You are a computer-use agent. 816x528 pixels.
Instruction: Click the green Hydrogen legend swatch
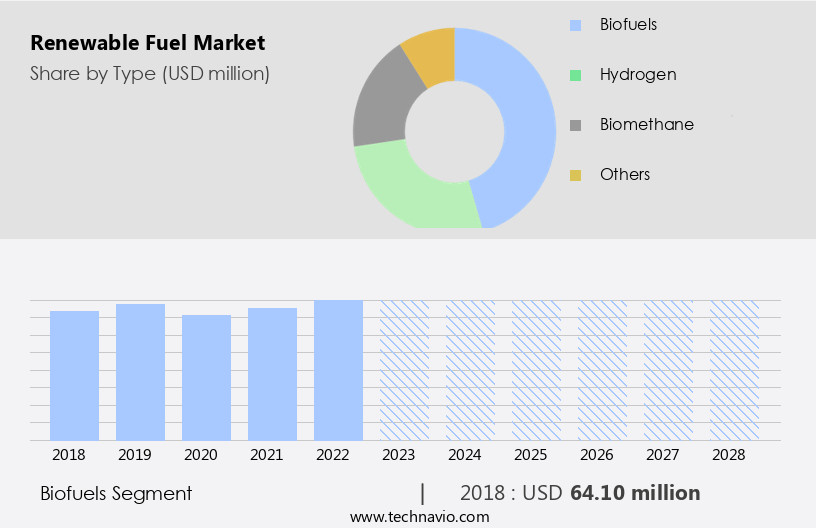pyautogui.click(x=575, y=75)
